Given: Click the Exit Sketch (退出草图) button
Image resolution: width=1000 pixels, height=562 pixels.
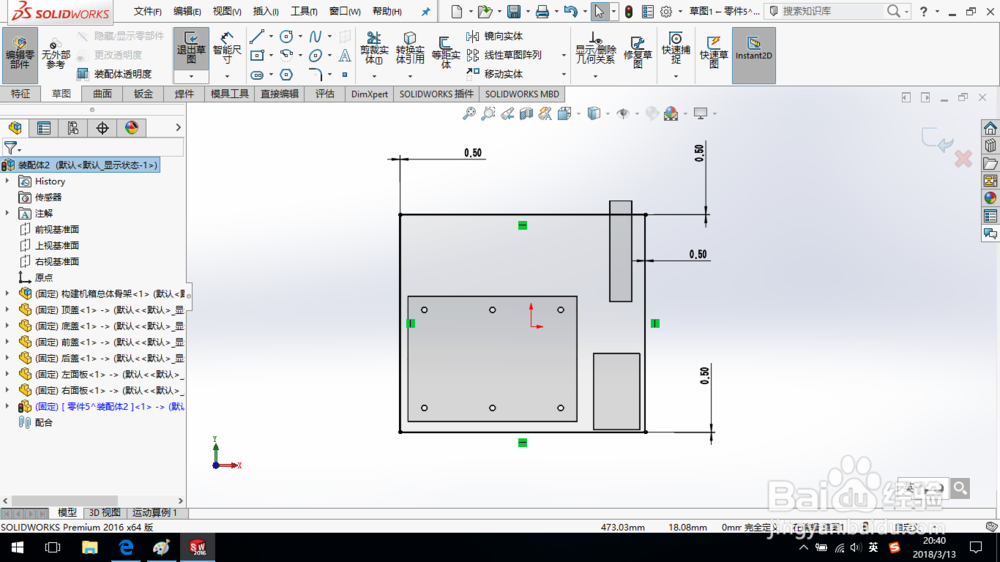Looking at the screenshot, I should (x=191, y=48).
